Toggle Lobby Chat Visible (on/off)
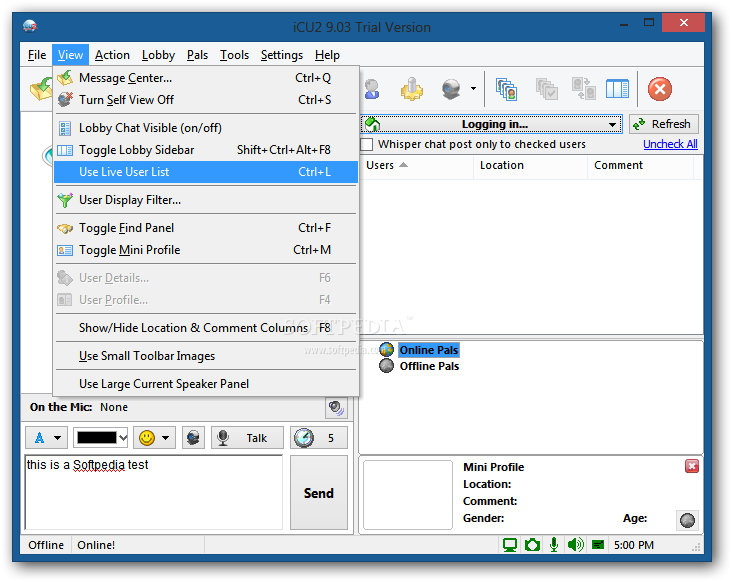 (206, 128)
